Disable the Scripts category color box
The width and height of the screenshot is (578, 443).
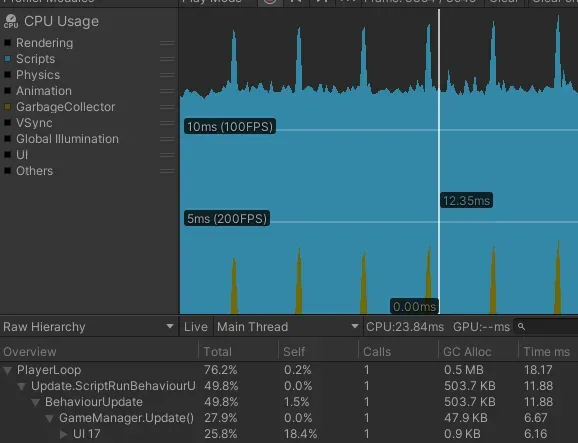pyautogui.click(x=7, y=59)
